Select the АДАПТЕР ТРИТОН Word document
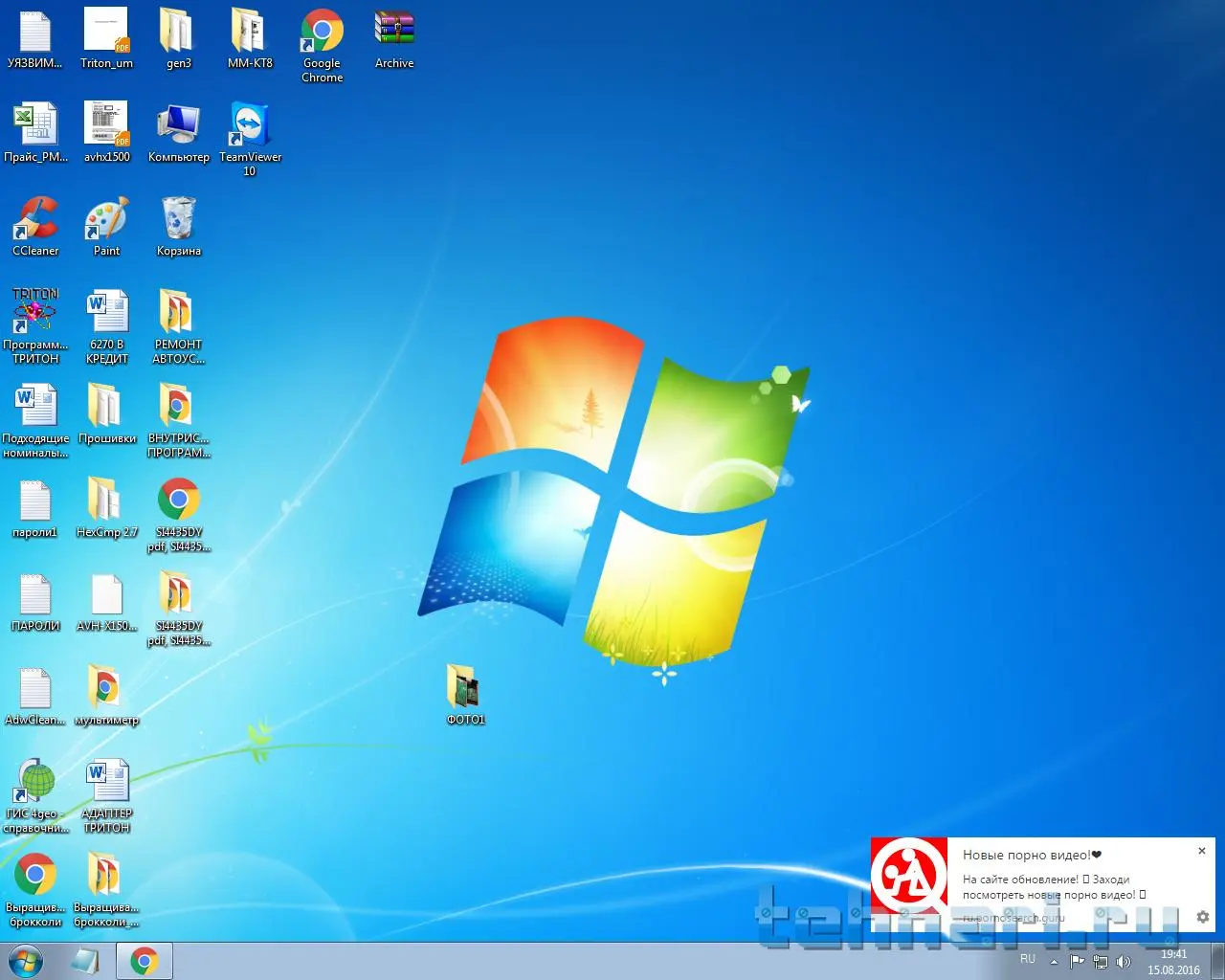The image size is (1225, 980). (x=106, y=795)
